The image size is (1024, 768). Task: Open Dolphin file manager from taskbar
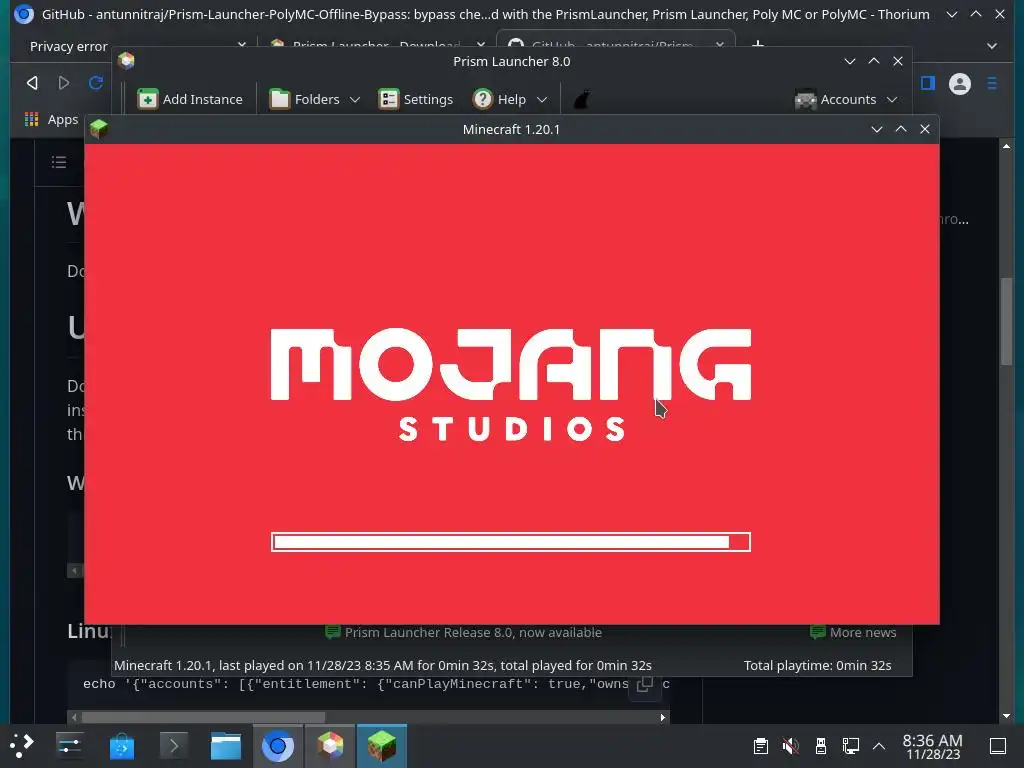pos(226,745)
